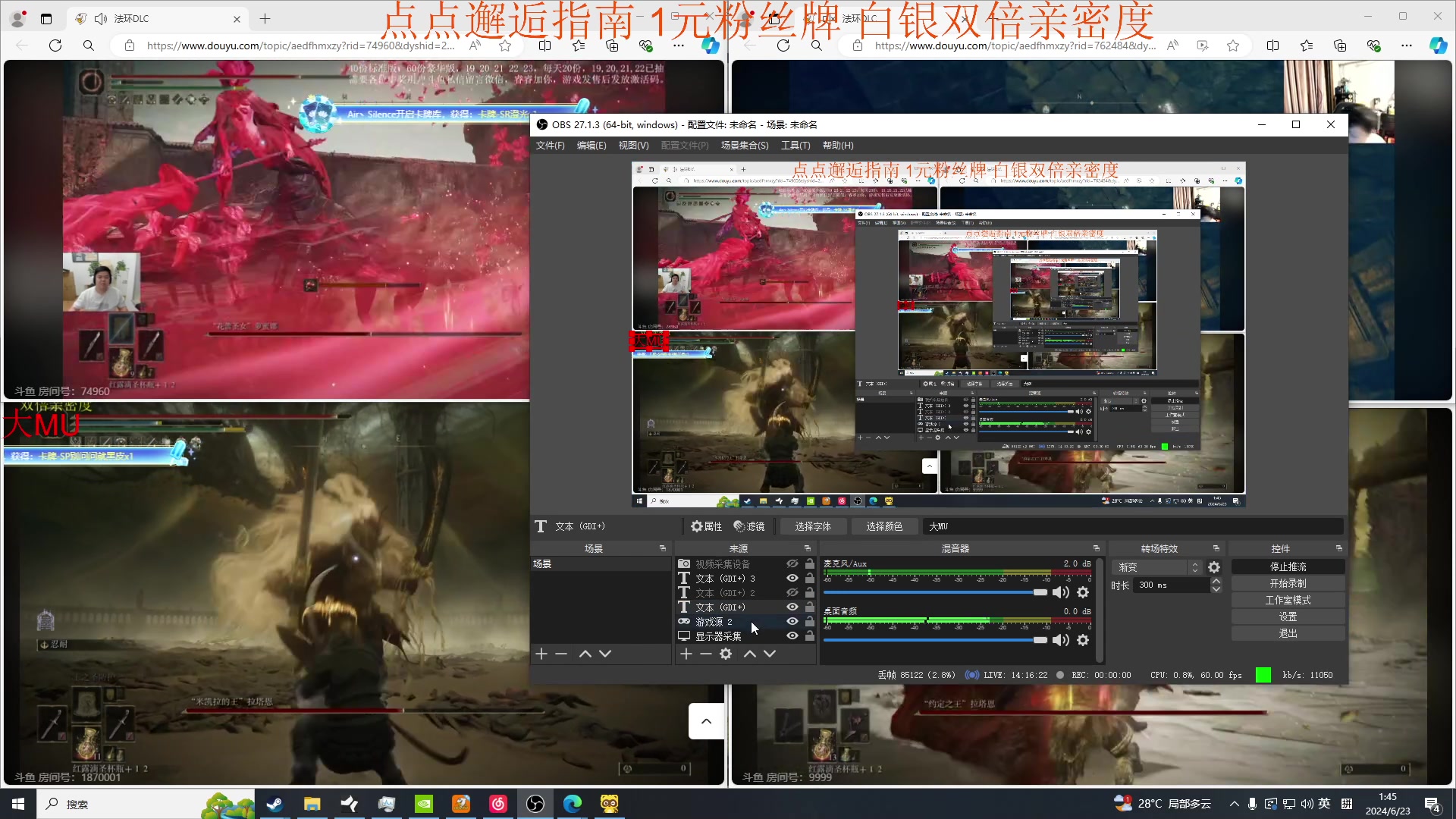The width and height of the screenshot is (1456, 819).
Task: Click the 大MU text input field
Action: click(1133, 526)
